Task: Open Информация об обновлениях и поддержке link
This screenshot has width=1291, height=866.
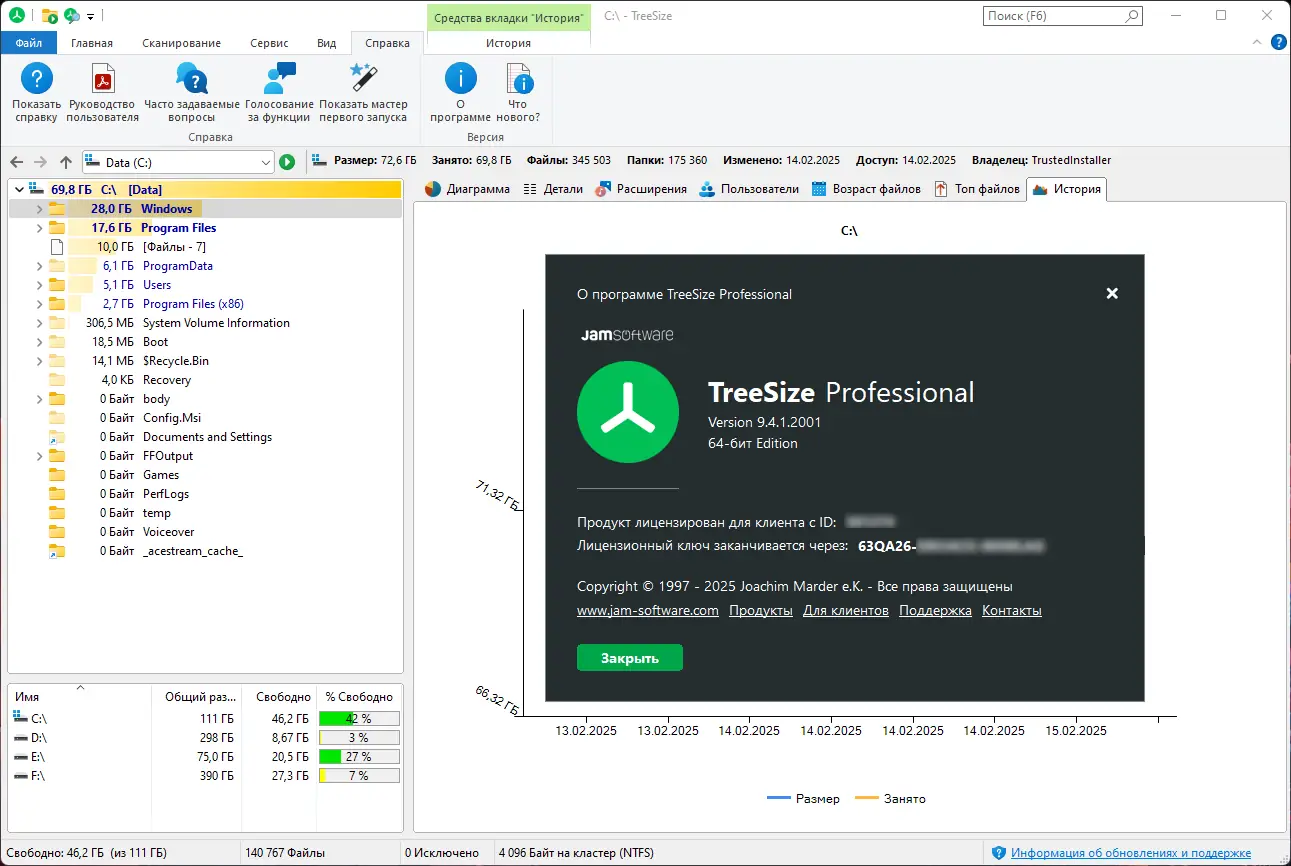Action: click(1131, 853)
